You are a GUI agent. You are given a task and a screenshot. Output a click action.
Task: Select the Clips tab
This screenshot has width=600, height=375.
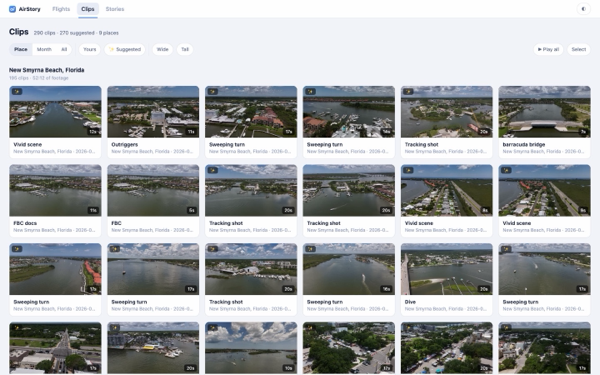(88, 9)
